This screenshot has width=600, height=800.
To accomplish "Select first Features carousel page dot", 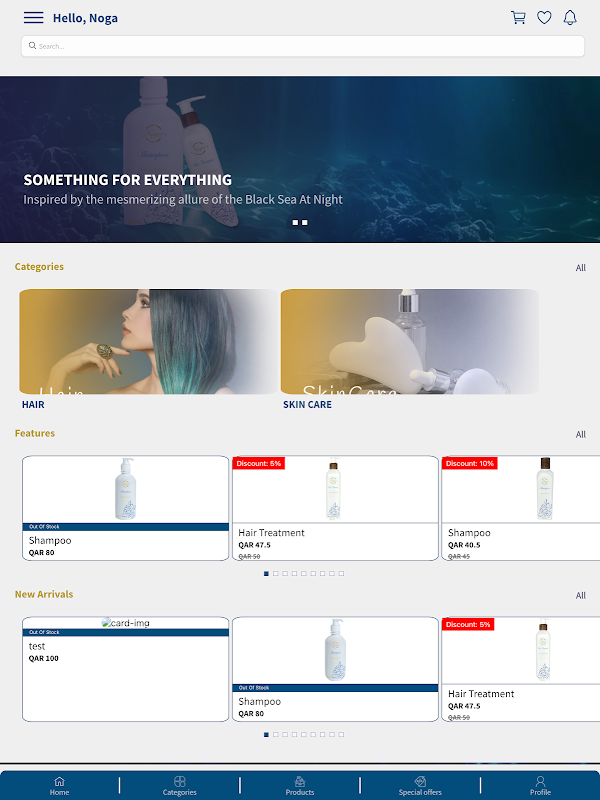I will (266, 574).
